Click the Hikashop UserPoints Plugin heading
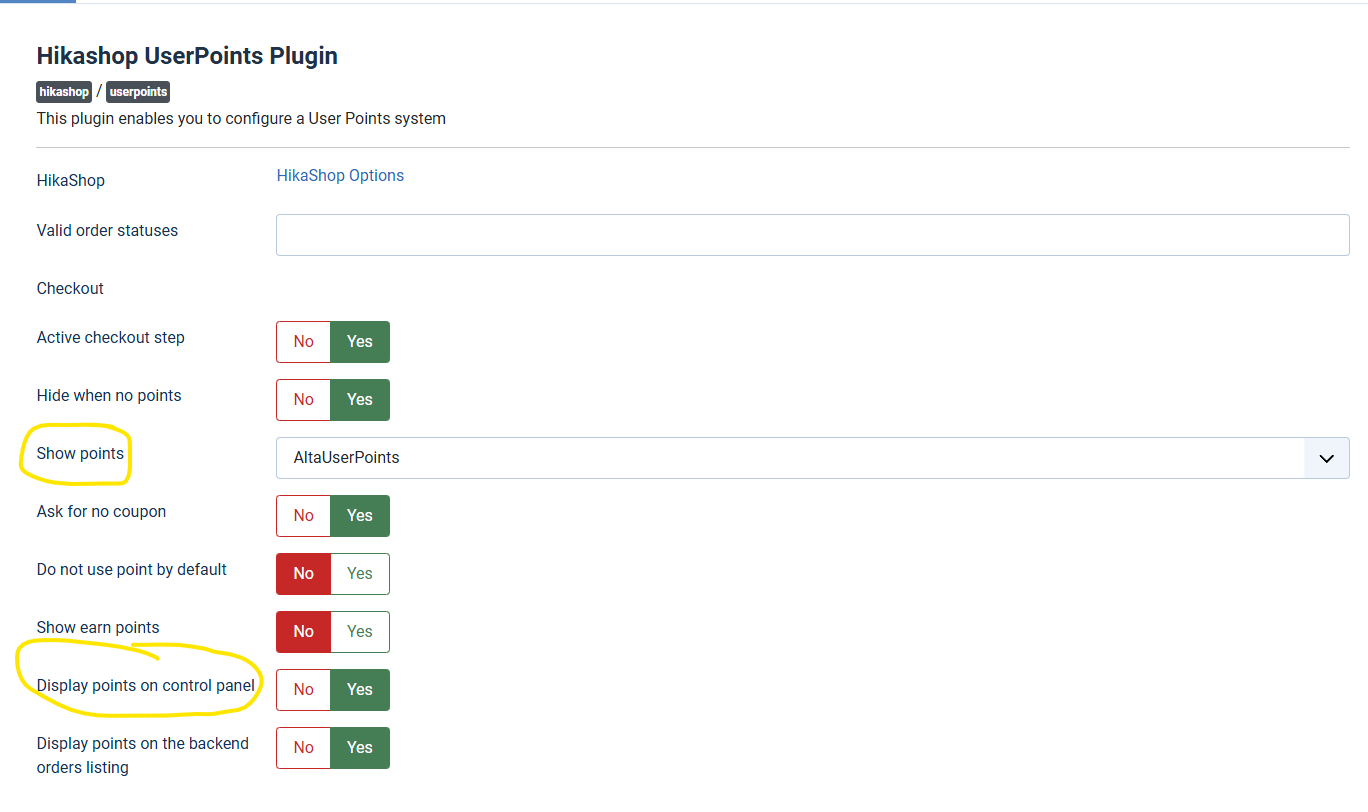The image size is (1368, 812). tap(187, 56)
